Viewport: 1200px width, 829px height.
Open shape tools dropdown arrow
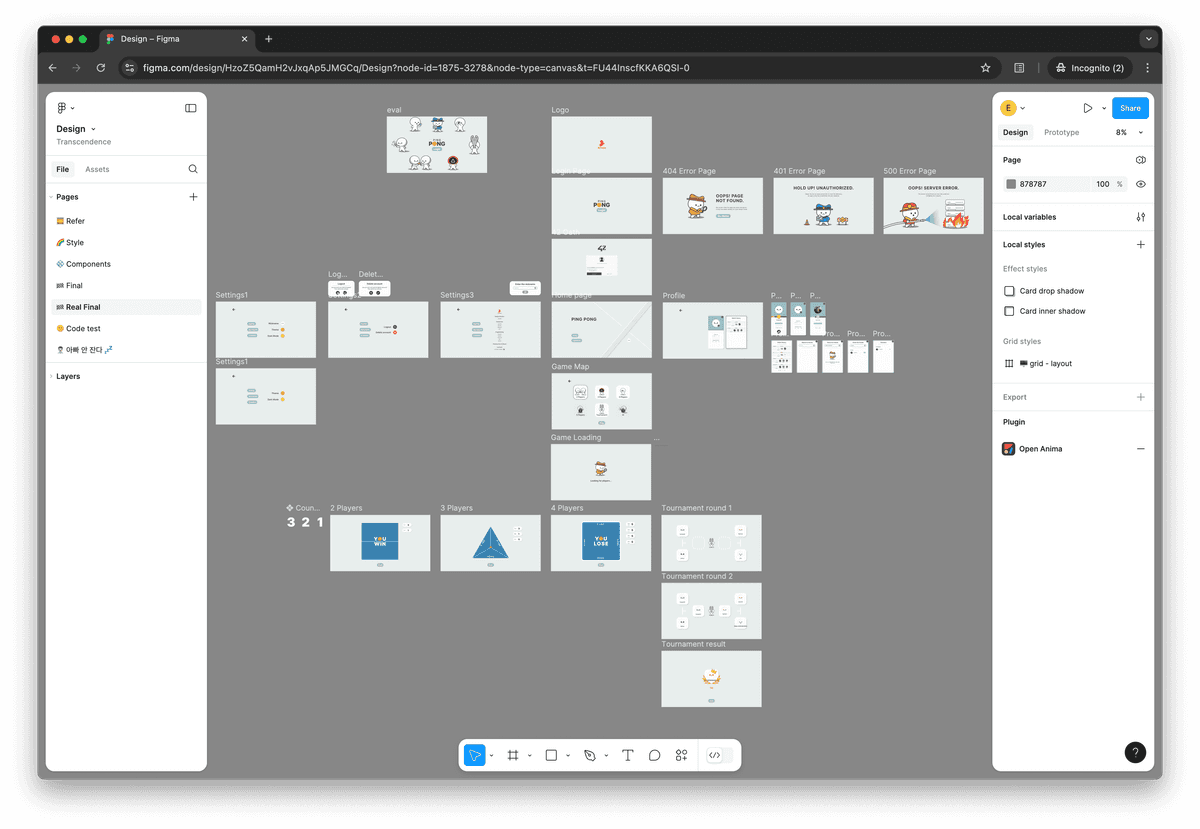pyautogui.click(x=567, y=756)
